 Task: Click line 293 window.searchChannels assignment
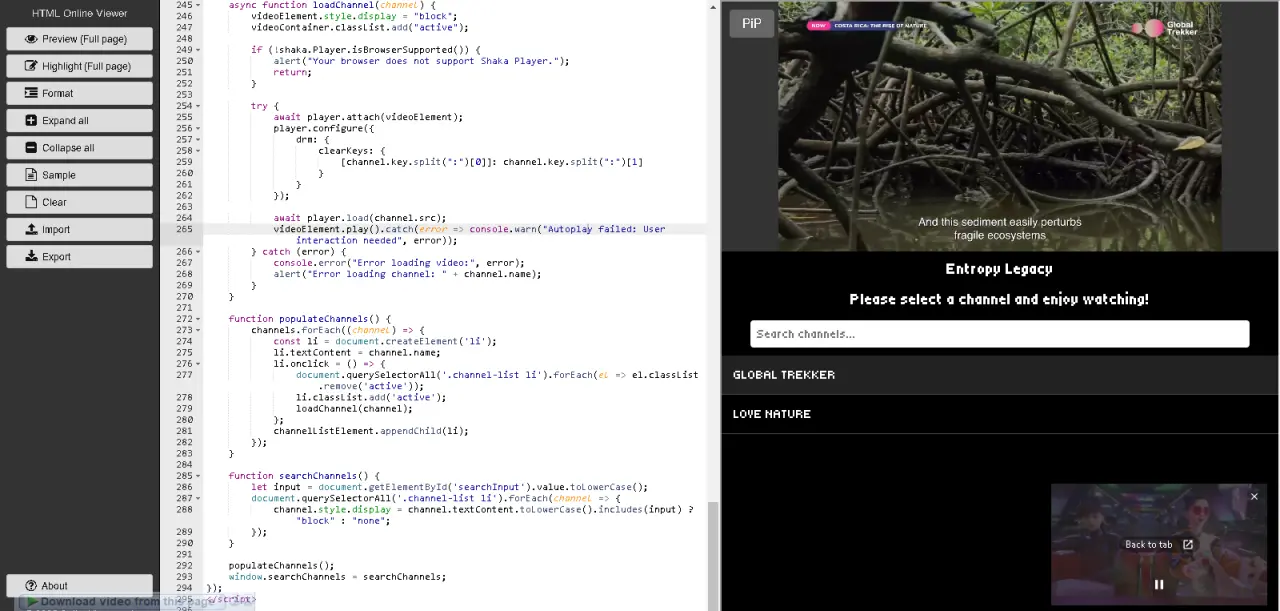click(x=337, y=577)
